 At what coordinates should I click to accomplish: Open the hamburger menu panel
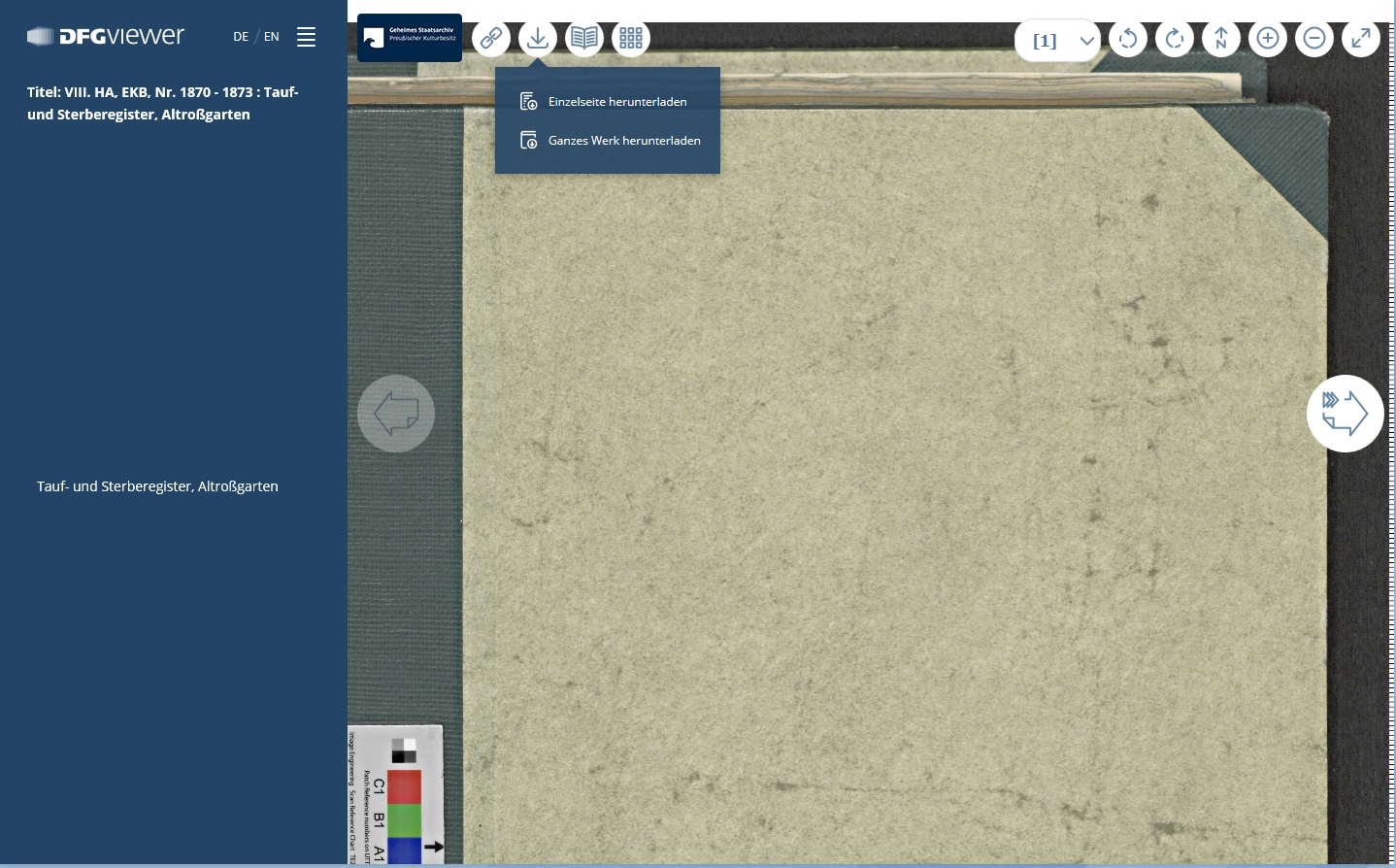tap(306, 37)
